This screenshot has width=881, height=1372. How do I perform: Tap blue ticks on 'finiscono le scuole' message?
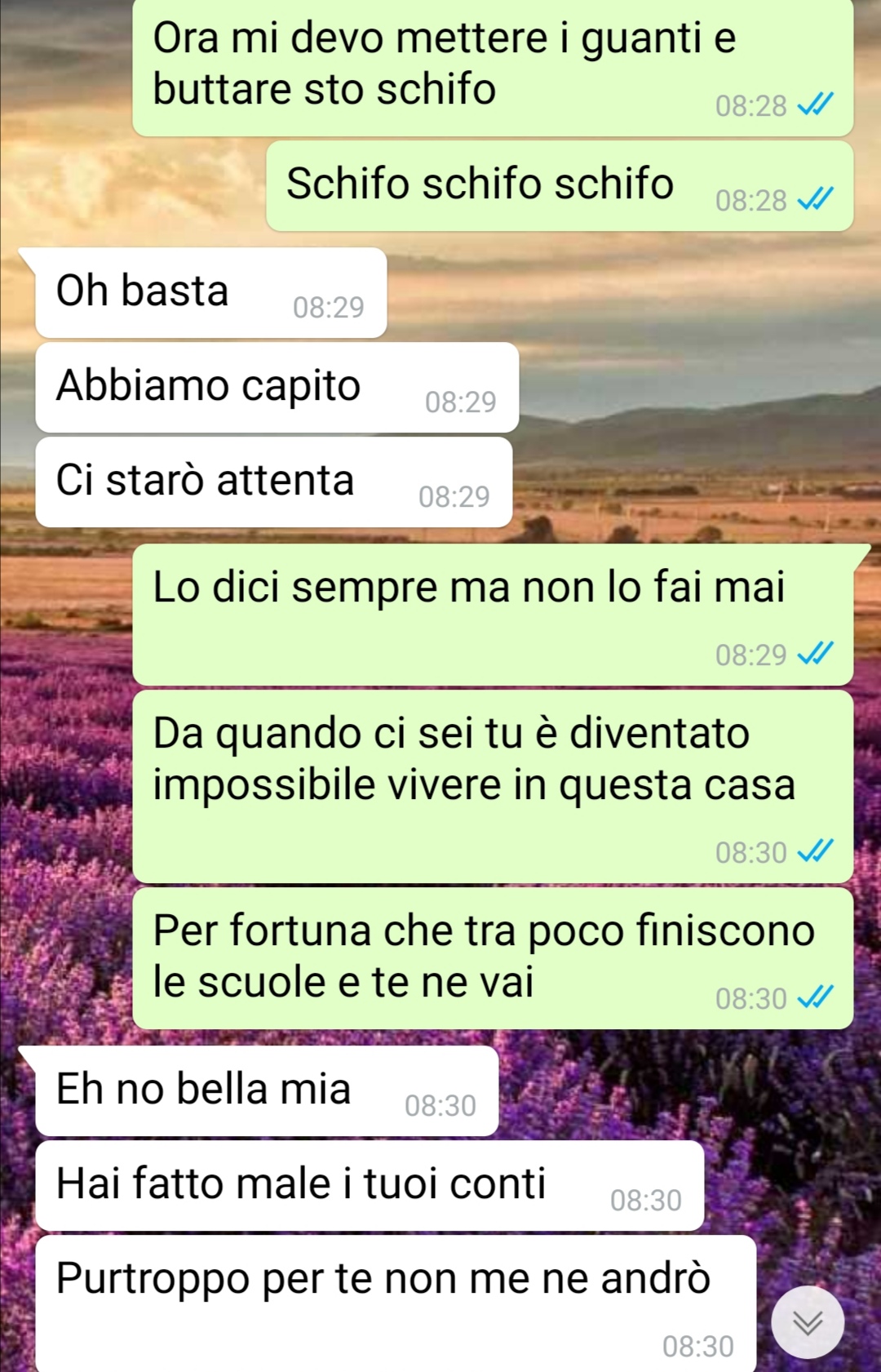pos(816,997)
